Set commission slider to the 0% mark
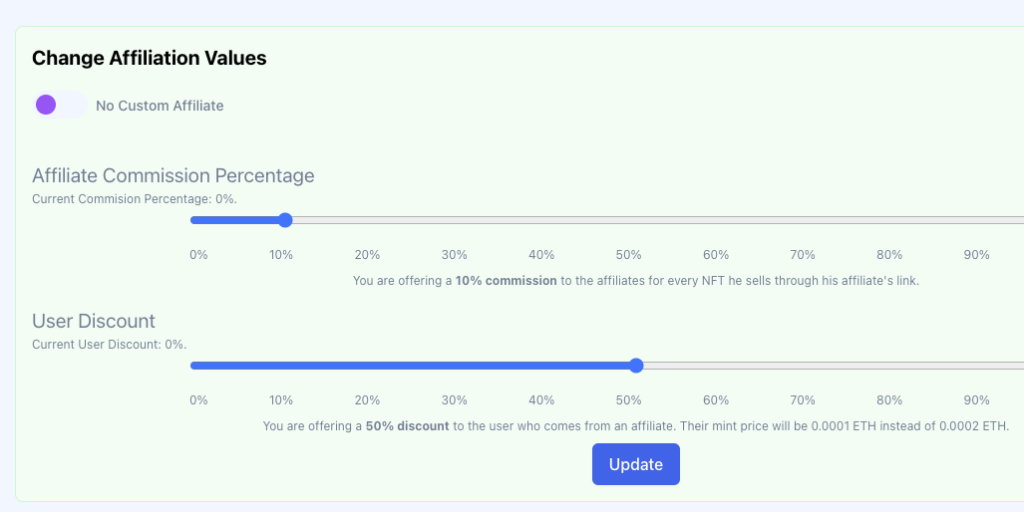The height and width of the screenshot is (512, 1024). pos(197,220)
